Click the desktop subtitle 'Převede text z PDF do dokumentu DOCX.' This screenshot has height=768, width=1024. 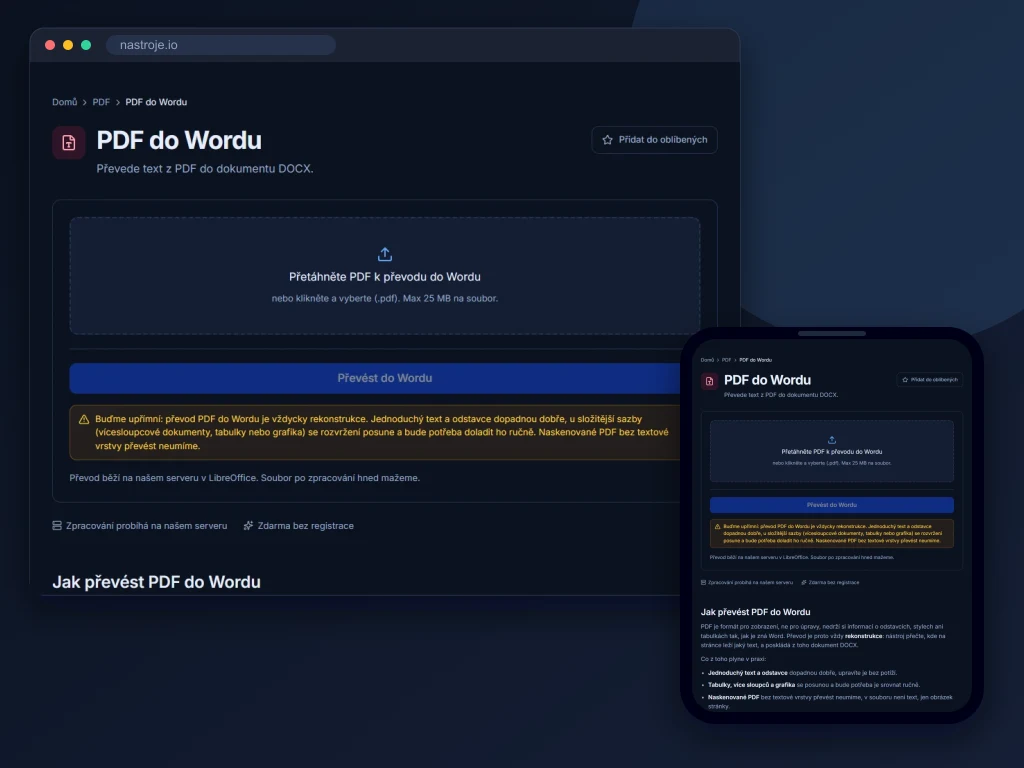[x=205, y=168]
